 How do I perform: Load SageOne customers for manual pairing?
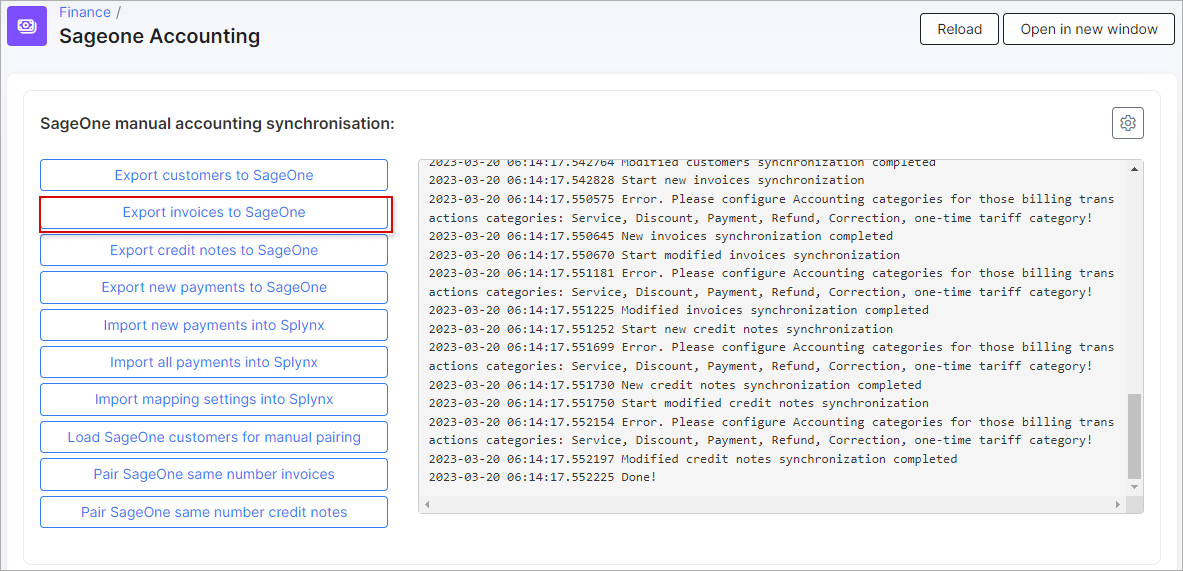[x=214, y=437]
